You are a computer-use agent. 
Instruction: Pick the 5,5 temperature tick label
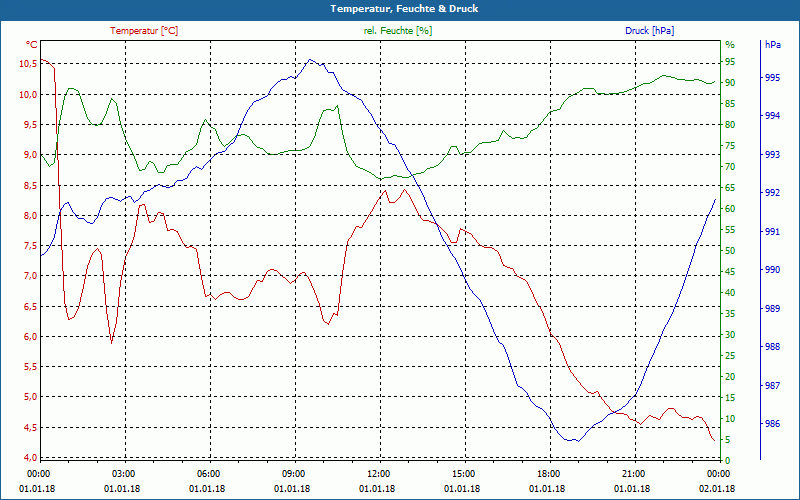point(30,366)
